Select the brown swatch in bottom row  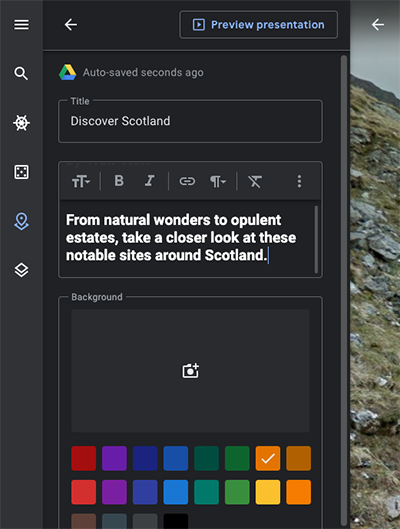(84, 521)
